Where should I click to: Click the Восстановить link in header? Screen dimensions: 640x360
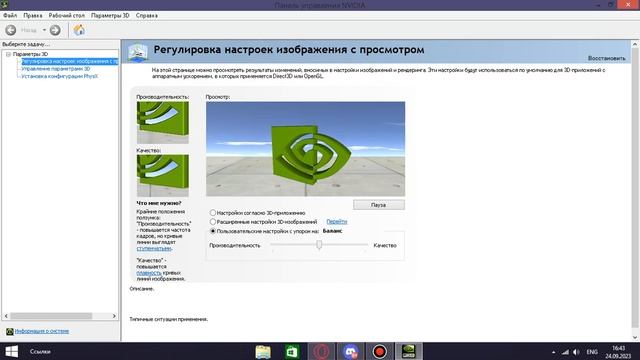tap(606, 58)
